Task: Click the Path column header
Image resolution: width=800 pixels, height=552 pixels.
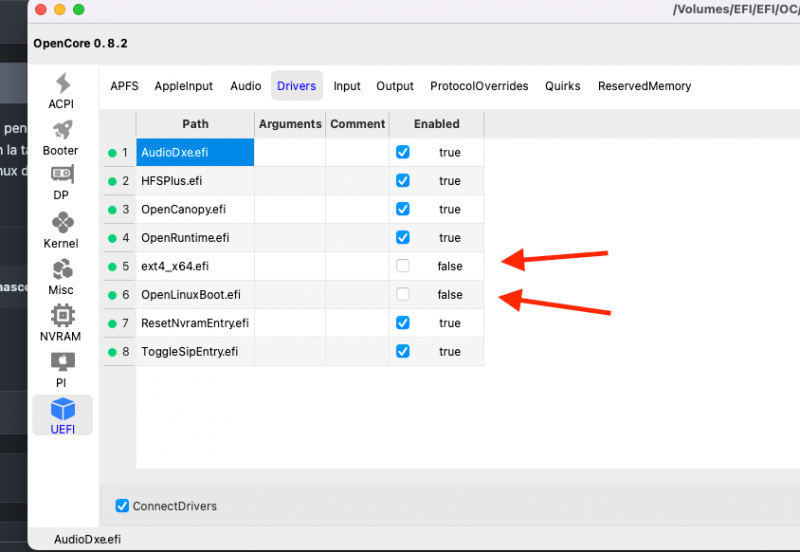Action: pos(195,124)
